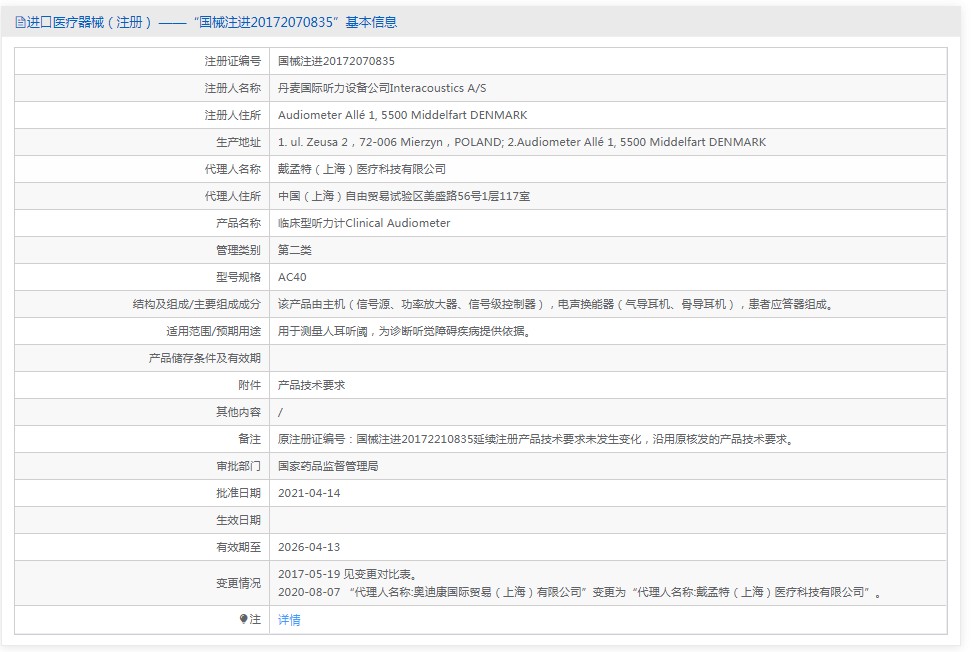Click the 2020-08-07 change record entry
This screenshot has width=972, height=652.
[580, 592]
